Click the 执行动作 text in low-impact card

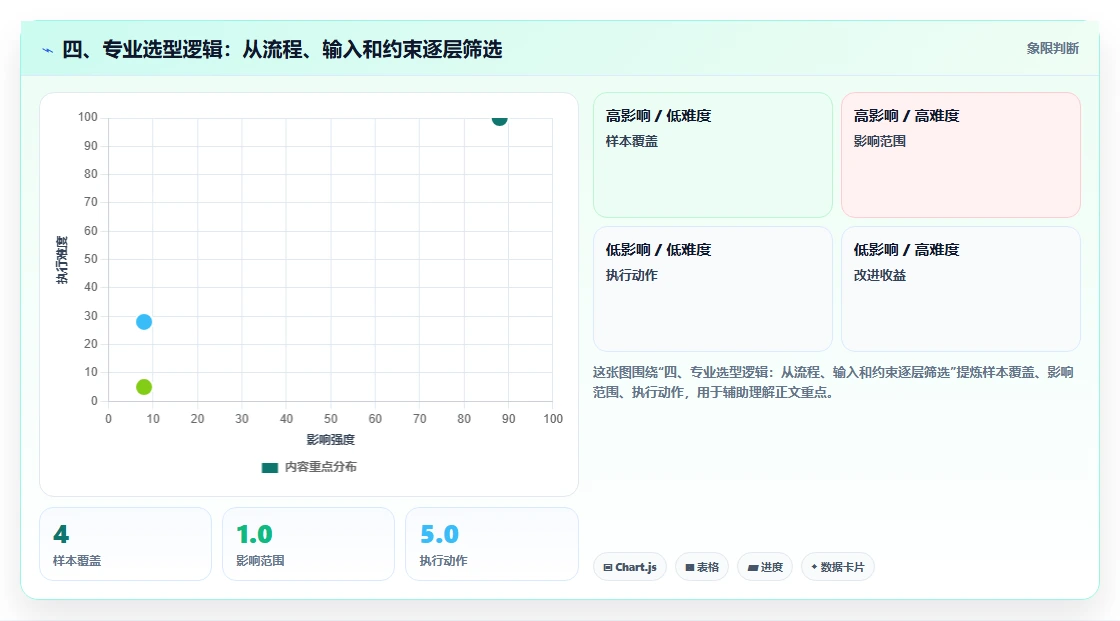(x=631, y=275)
